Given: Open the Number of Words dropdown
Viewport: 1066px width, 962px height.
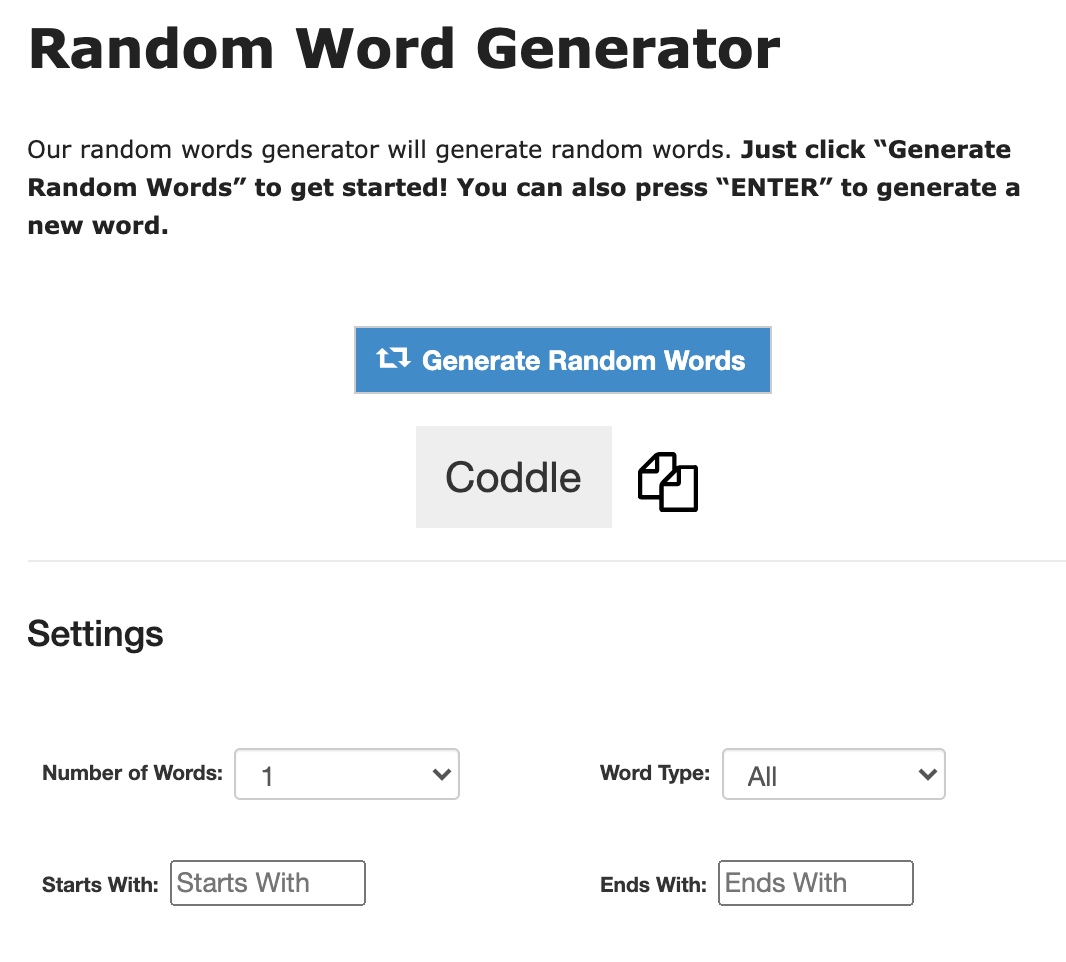Looking at the screenshot, I should pyautogui.click(x=346, y=774).
